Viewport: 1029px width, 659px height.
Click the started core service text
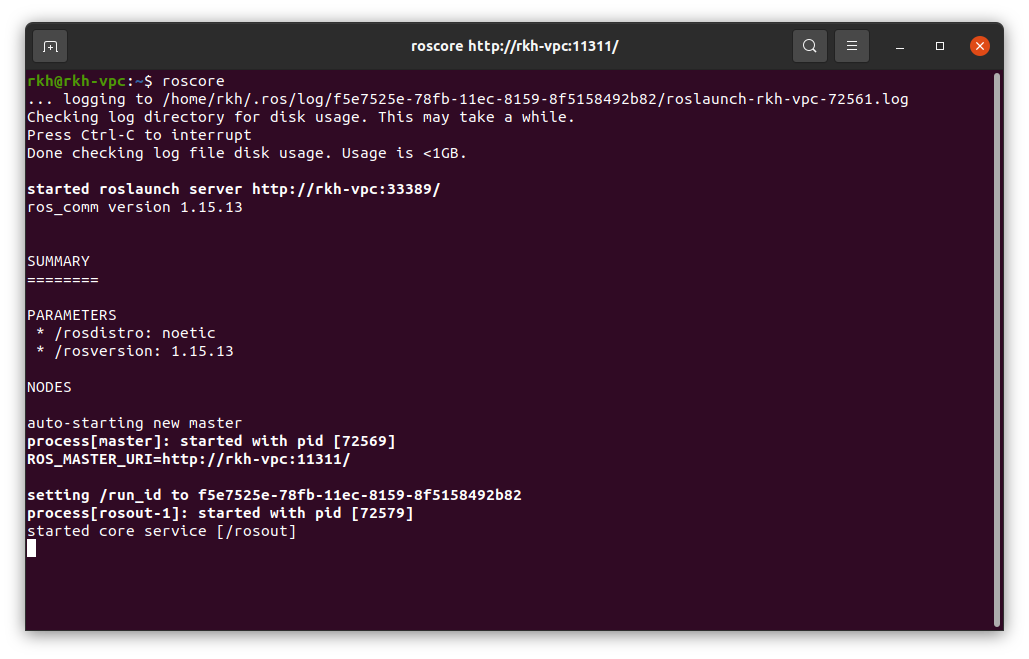click(x=161, y=530)
